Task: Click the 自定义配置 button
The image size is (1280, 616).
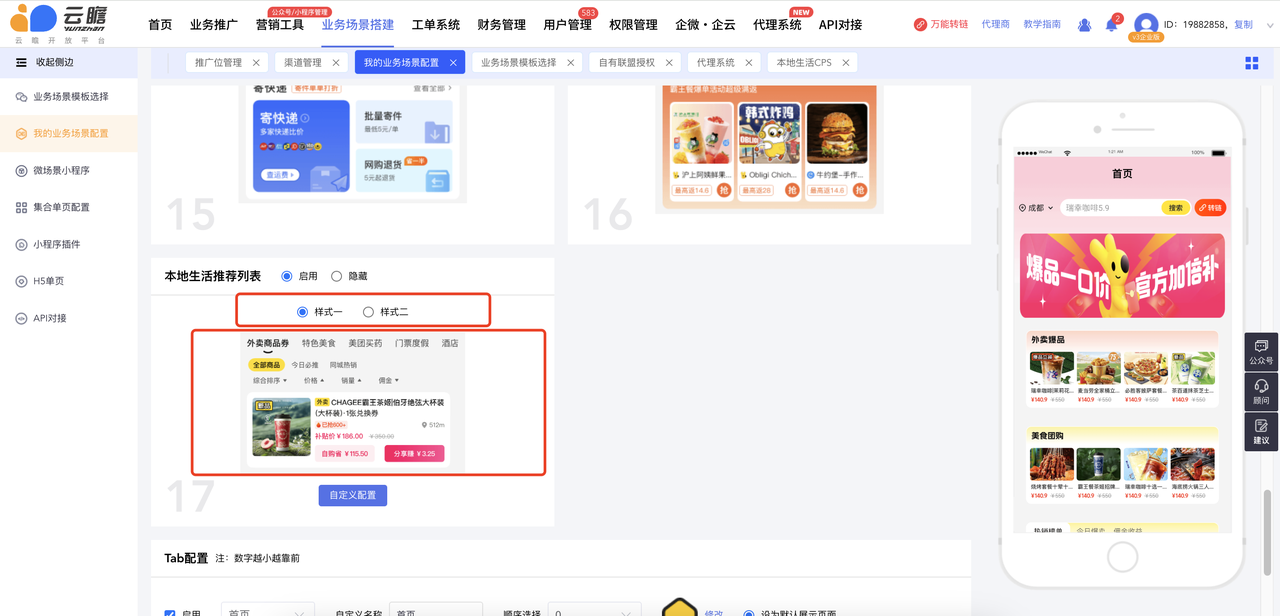Action: coord(352,495)
